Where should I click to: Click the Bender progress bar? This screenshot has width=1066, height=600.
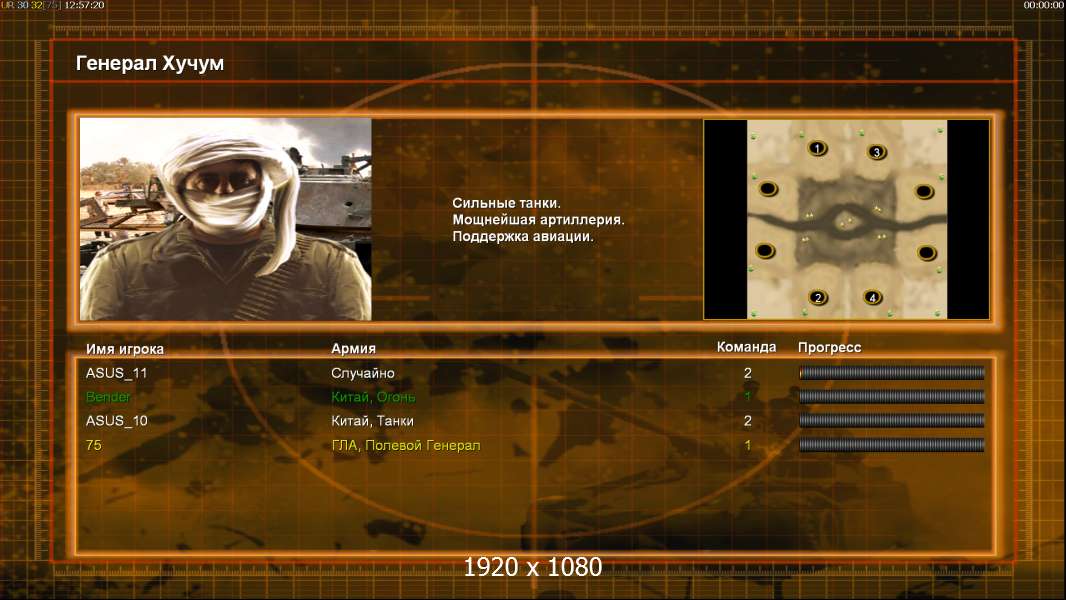(x=891, y=396)
